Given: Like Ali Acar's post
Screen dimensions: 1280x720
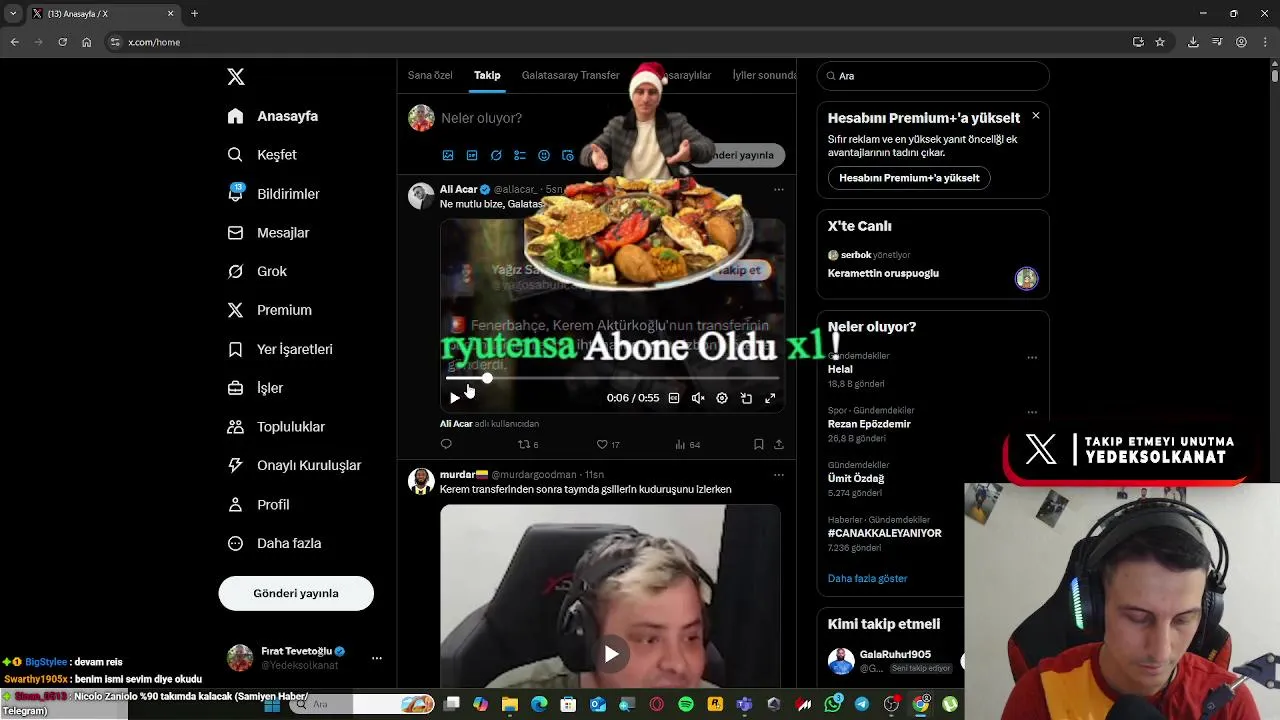Looking at the screenshot, I should [x=608, y=444].
